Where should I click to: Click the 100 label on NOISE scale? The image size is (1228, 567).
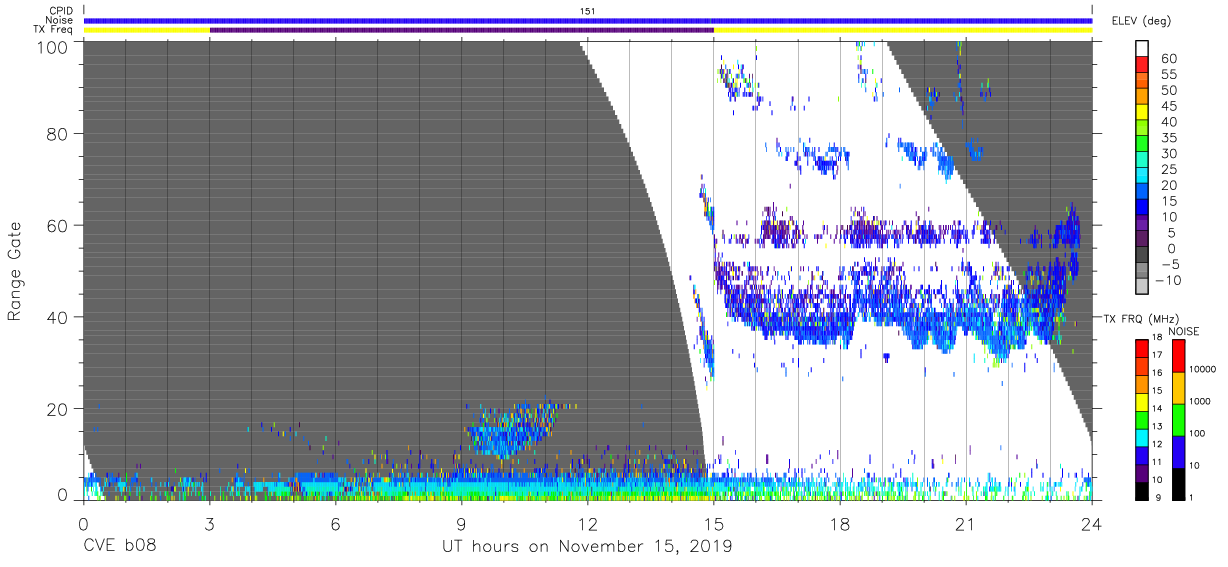[1199, 433]
